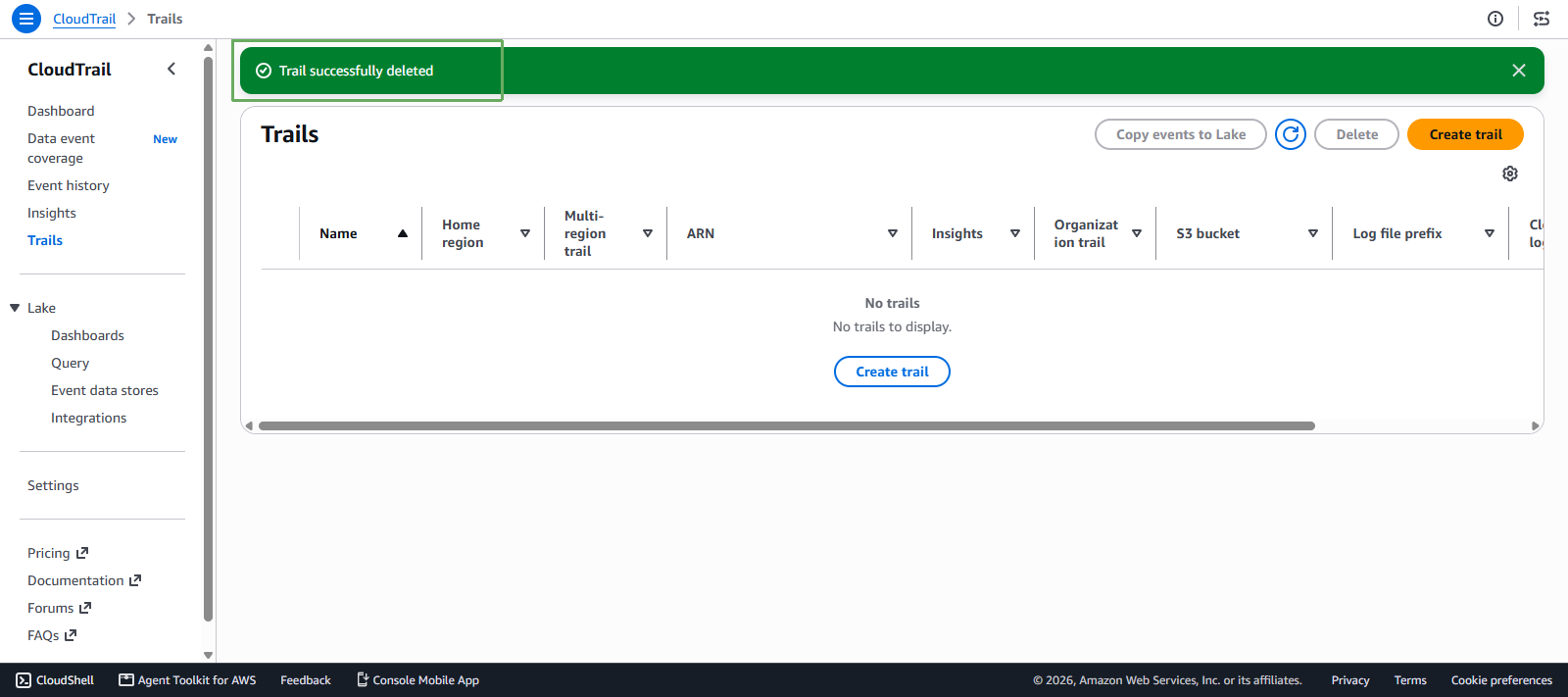
Task: Go to Dashboard in sidebar
Action: 61,111
